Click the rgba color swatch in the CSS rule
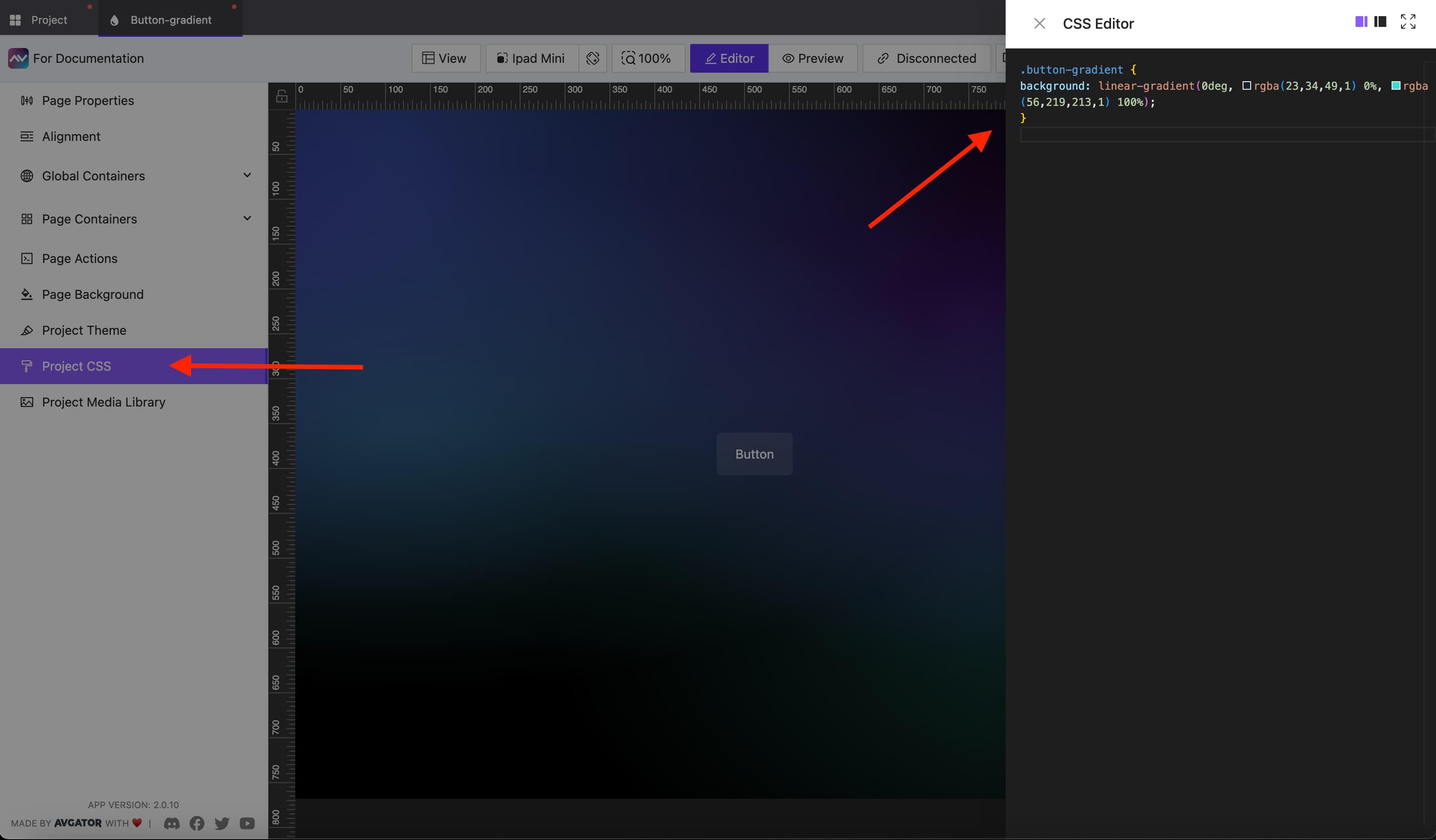The image size is (1436, 840). [1247, 86]
